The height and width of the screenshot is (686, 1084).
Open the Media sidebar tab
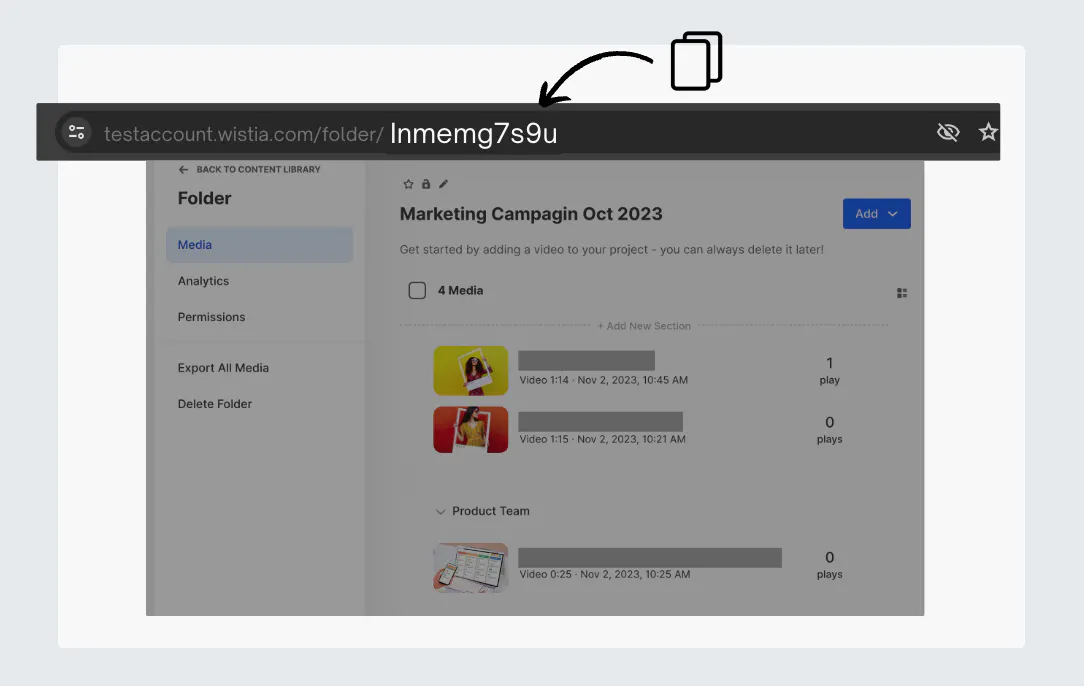pyautogui.click(x=259, y=245)
